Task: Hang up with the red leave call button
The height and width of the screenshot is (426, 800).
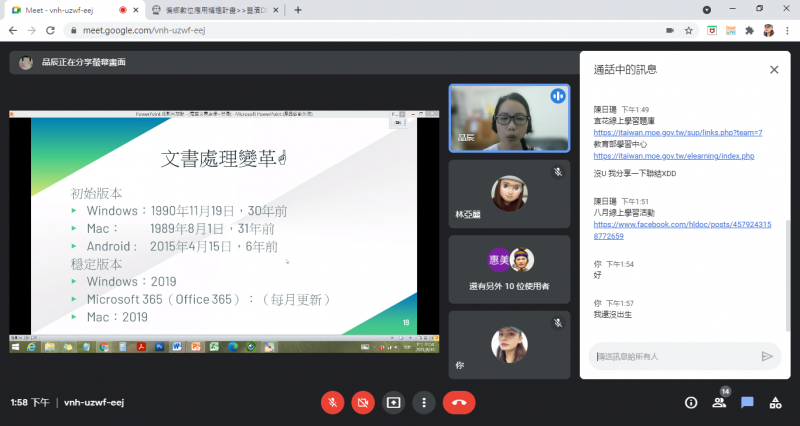Action: (x=459, y=402)
